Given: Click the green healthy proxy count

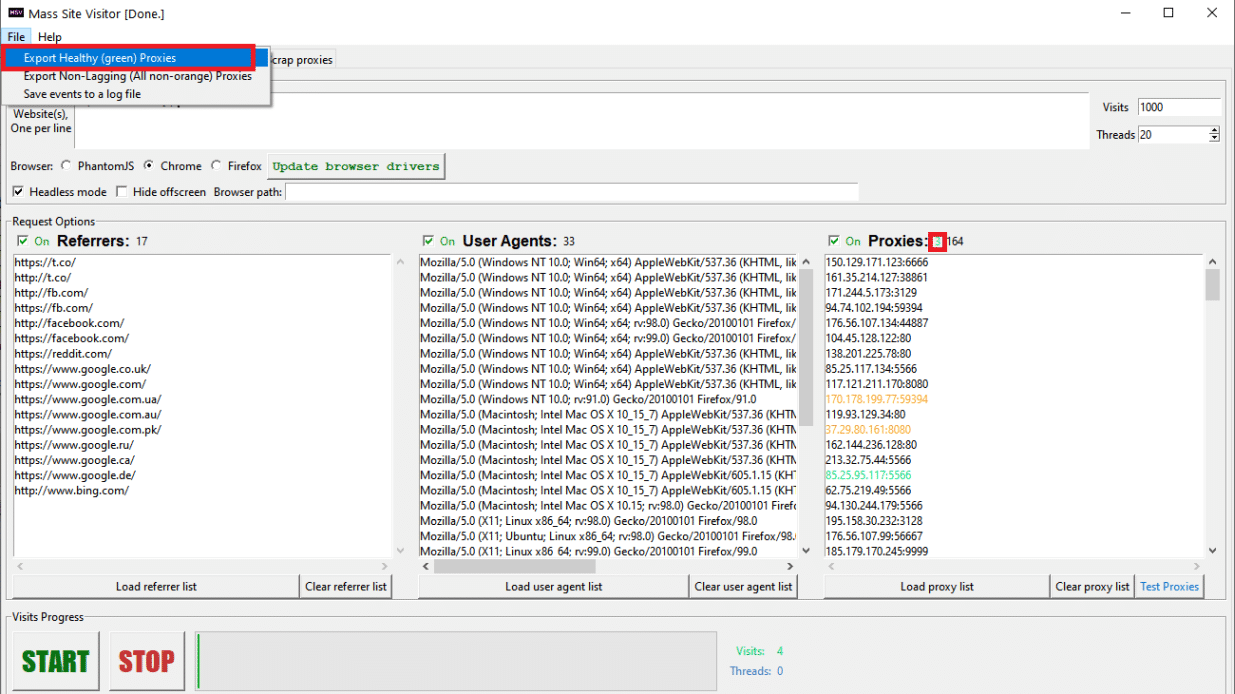Looking at the screenshot, I should [x=937, y=242].
